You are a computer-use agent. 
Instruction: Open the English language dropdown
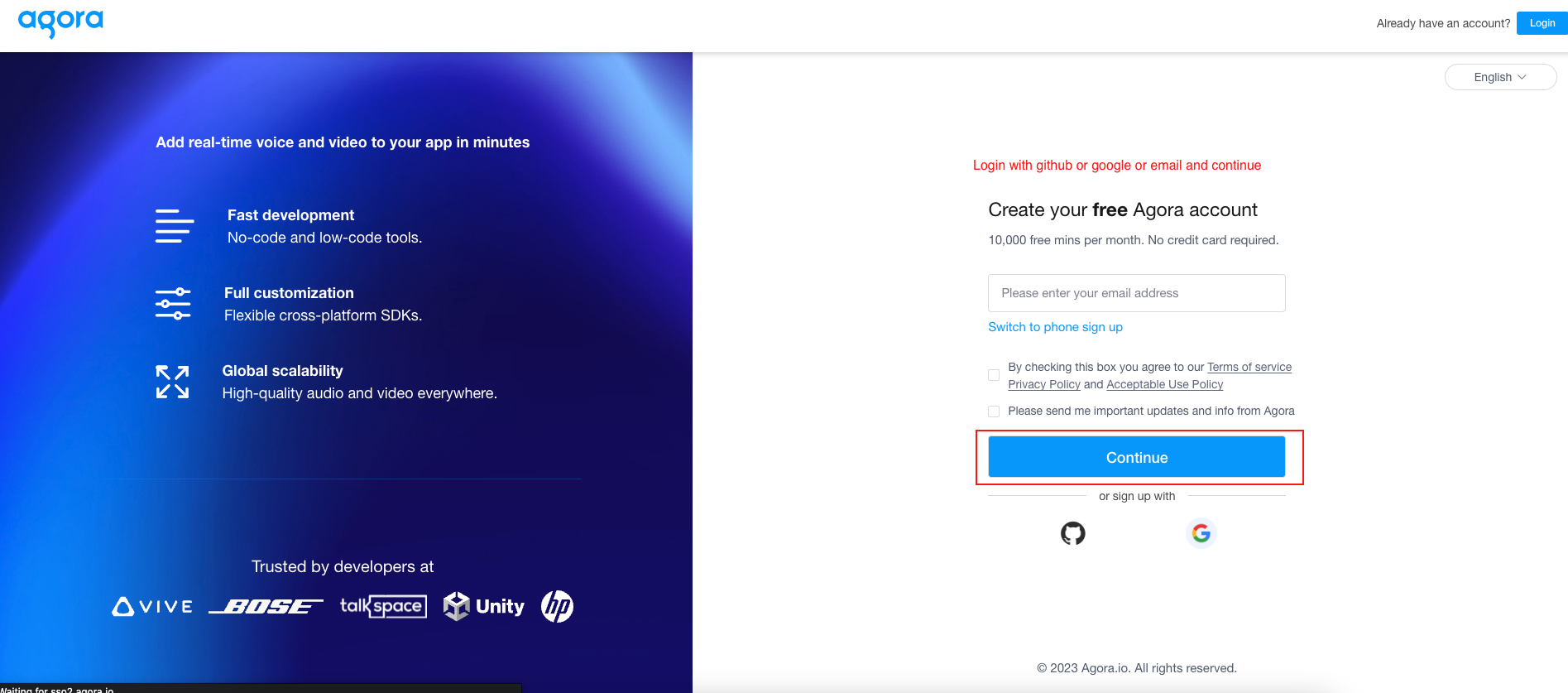pos(1500,77)
